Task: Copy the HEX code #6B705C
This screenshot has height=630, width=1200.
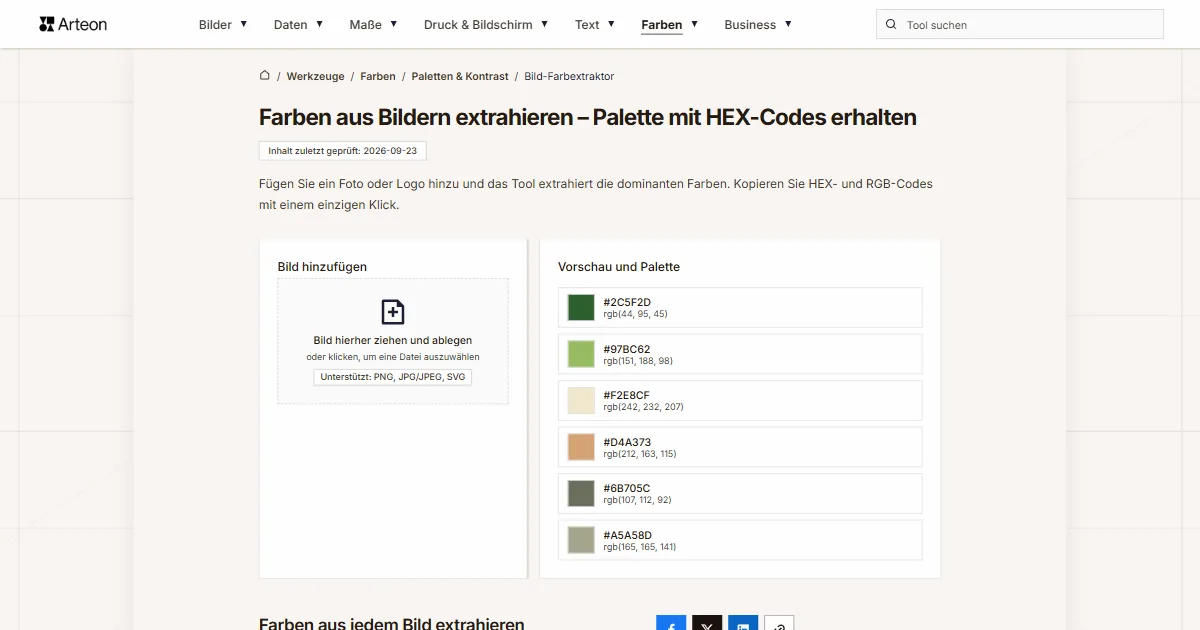Action: pos(627,488)
